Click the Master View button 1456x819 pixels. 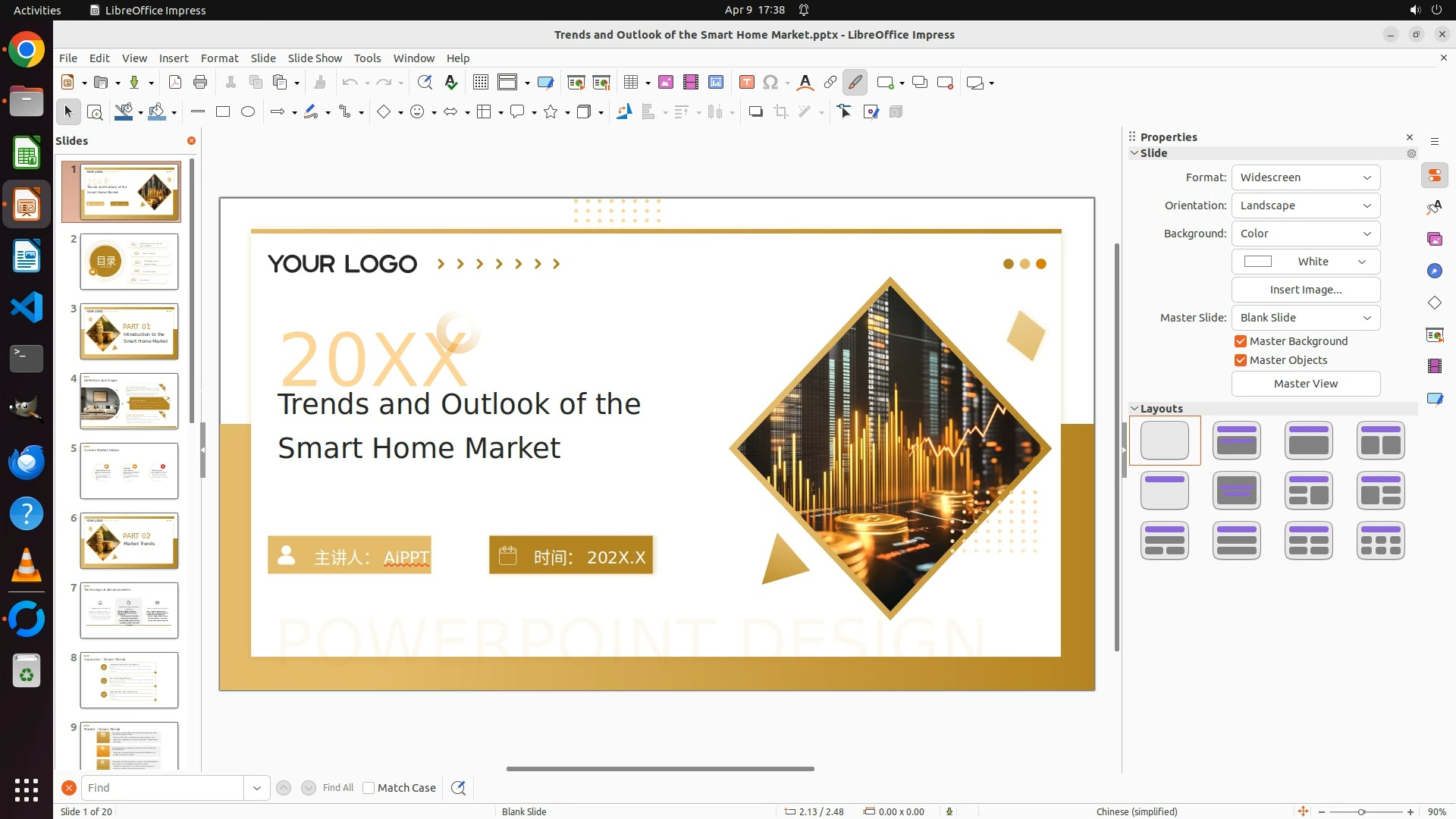tap(1305, 384)
